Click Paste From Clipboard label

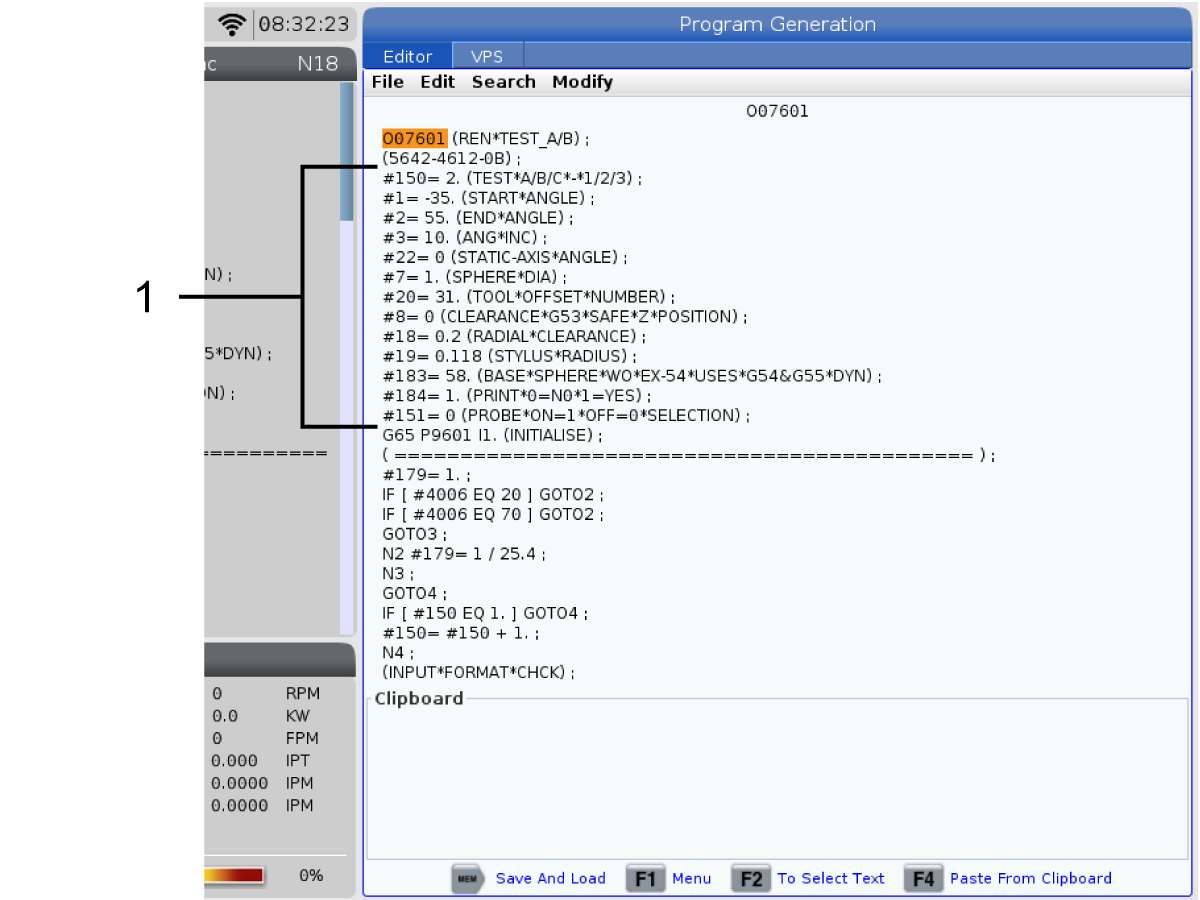[1030, 878]
